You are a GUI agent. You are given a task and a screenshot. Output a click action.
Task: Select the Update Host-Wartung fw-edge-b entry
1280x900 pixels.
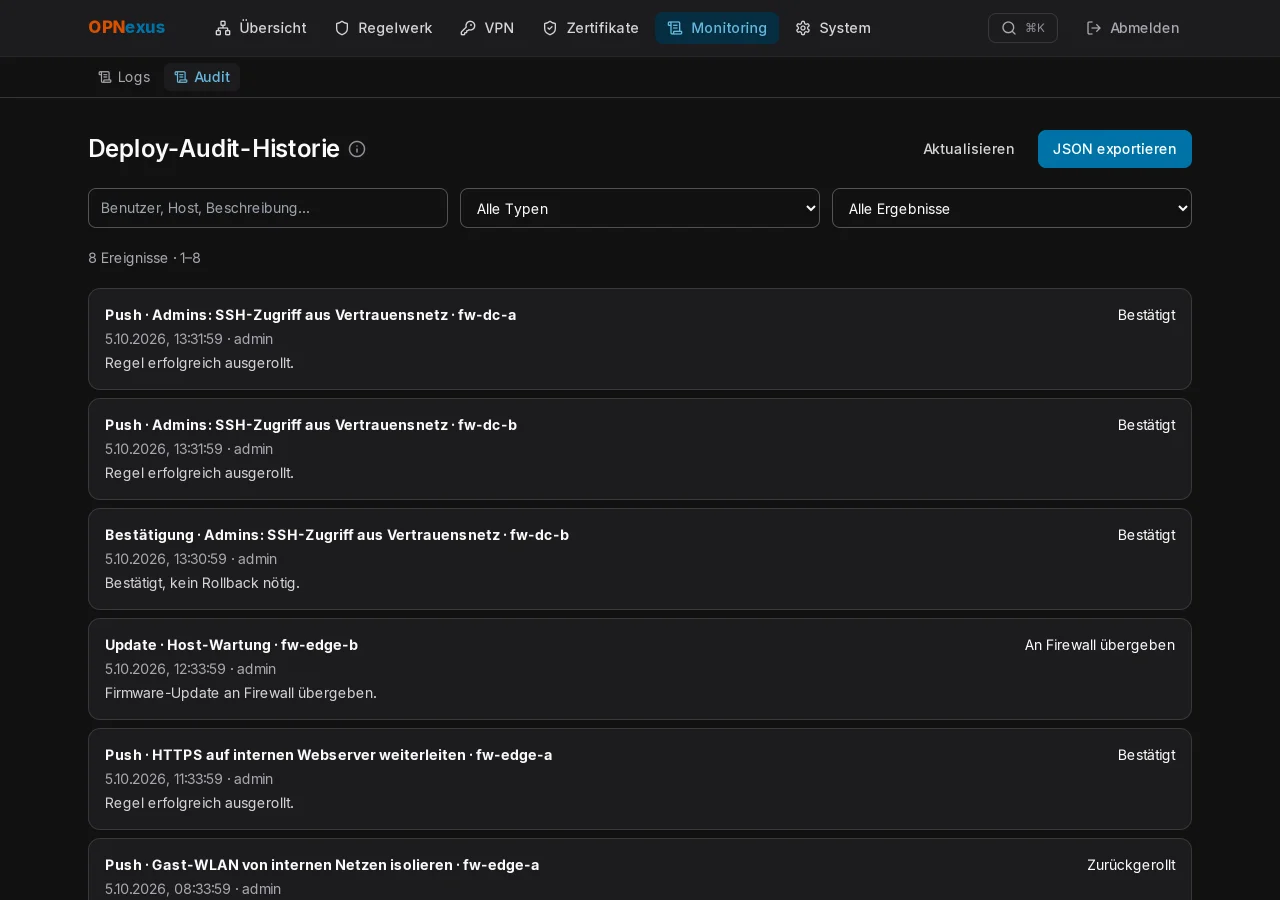(x=640, y=669)
